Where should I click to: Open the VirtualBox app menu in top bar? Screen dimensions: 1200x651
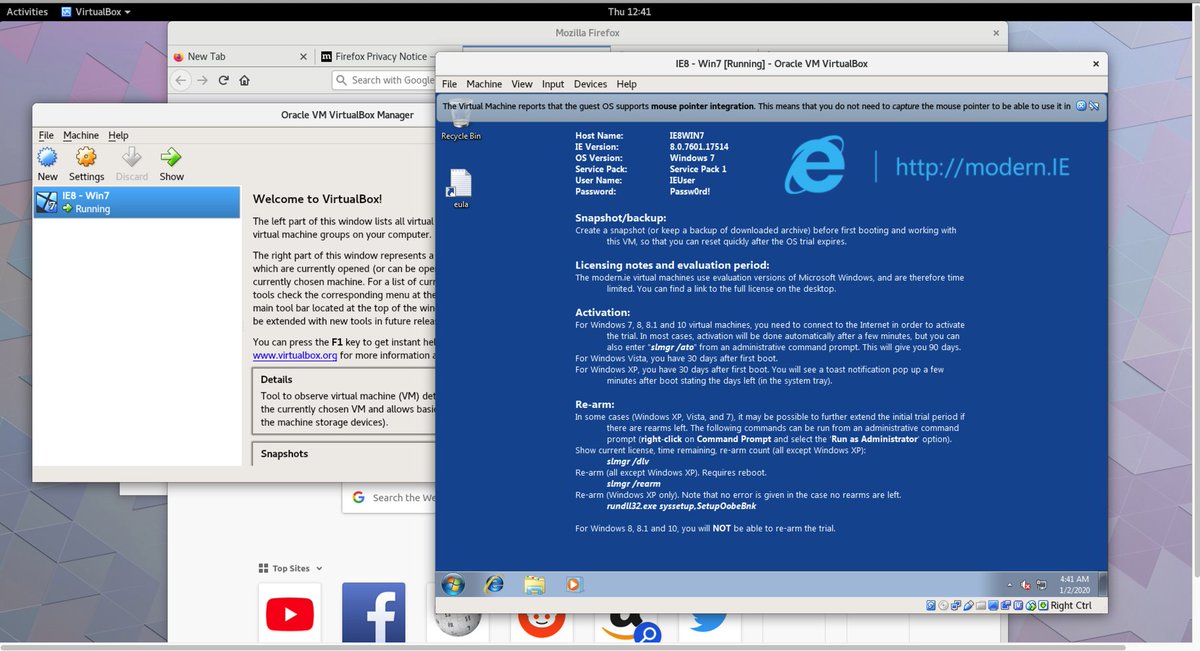(x=95, y=12)
